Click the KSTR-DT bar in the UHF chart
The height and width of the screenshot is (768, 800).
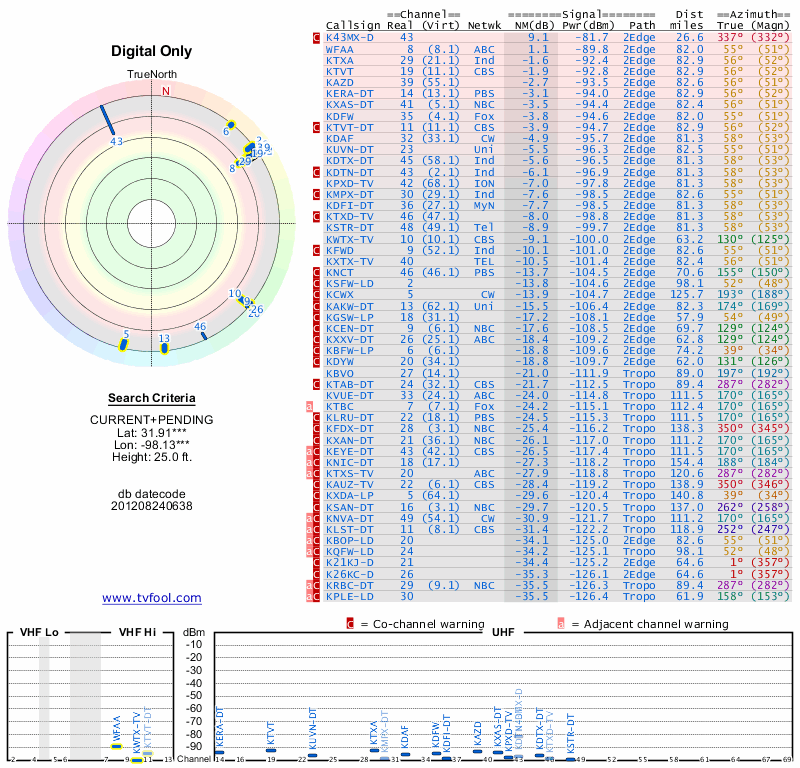(x=570, y=760)
